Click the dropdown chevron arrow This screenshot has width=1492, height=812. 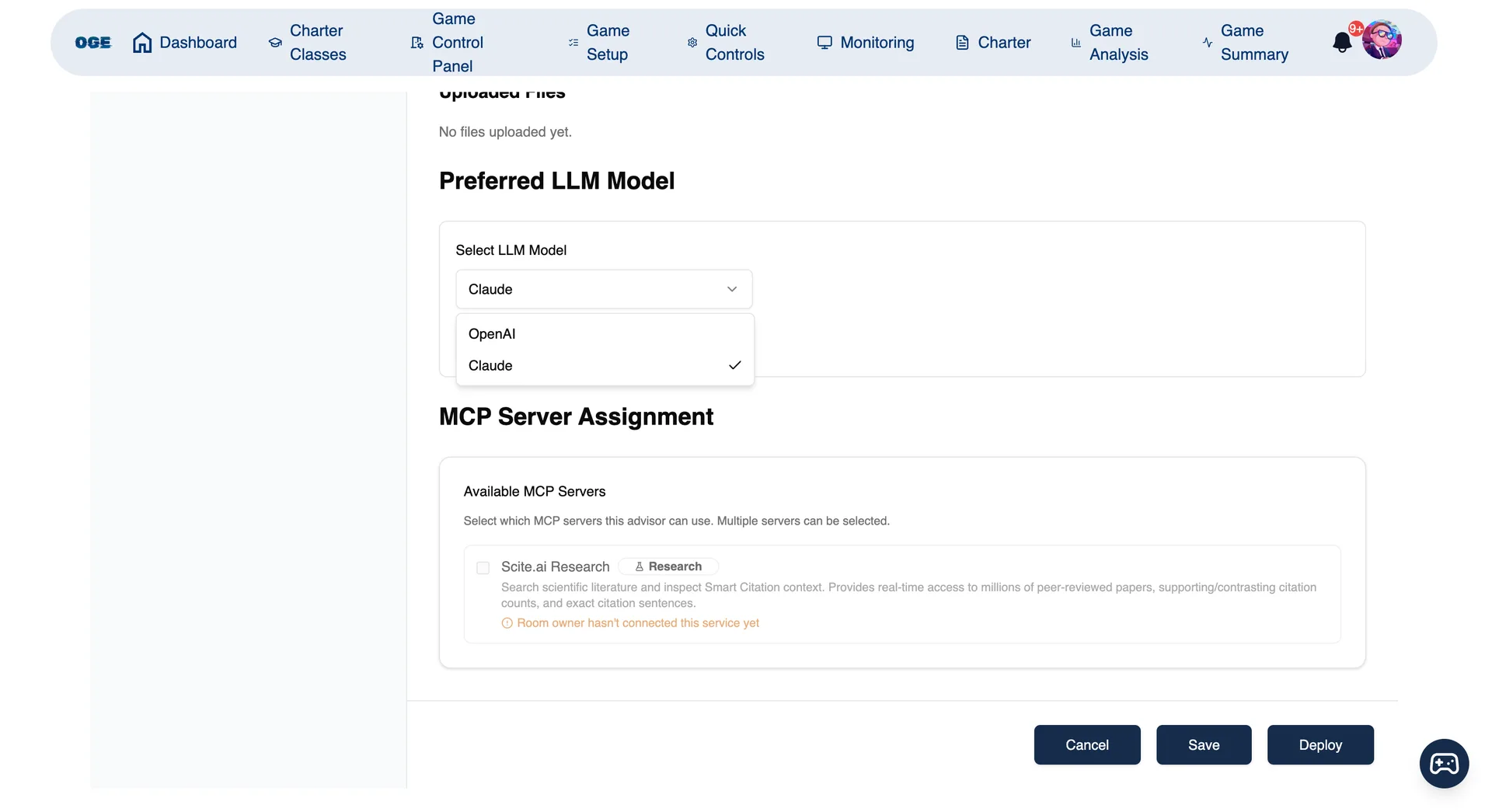(x=732, y=289)
